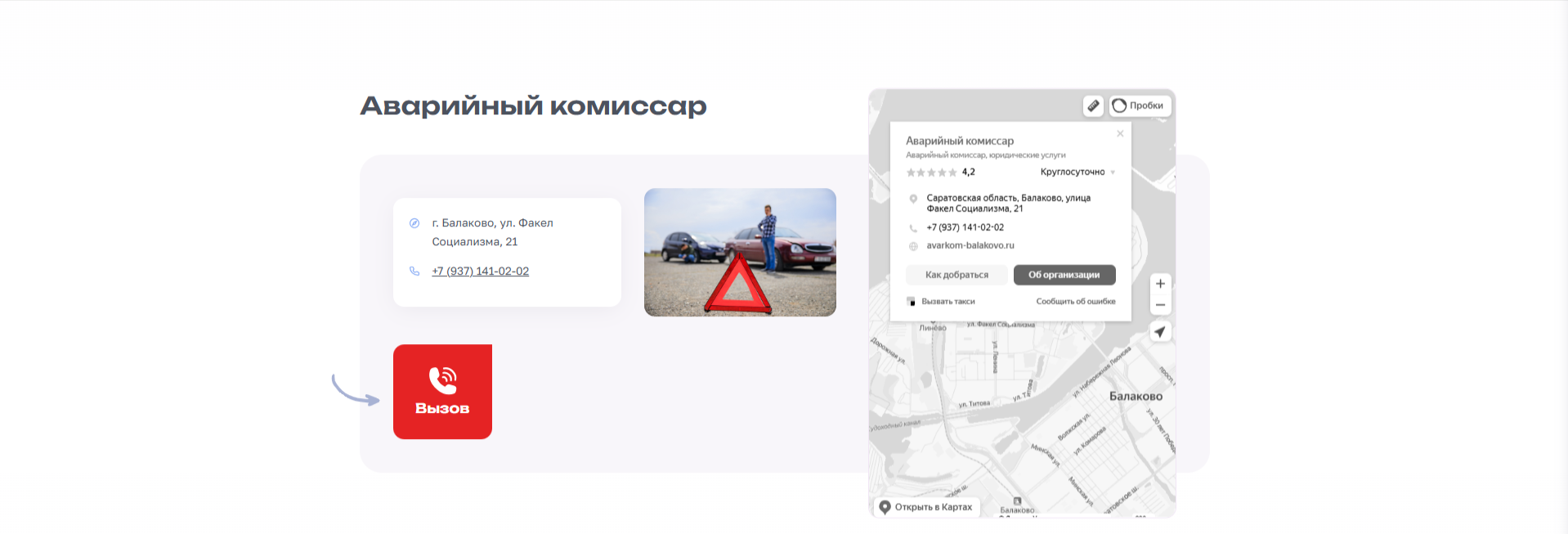Viewport: 1568px width, 534px height.
Task: Click Сообщить об ошибке link
Action: pyautogui.click(x=1075, y=302)
